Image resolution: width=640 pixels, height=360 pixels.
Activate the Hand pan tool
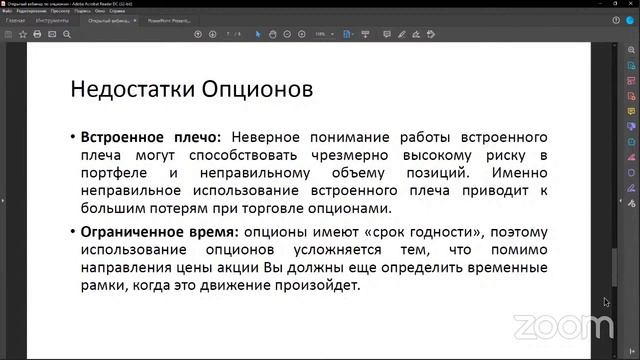click(273, 34)
